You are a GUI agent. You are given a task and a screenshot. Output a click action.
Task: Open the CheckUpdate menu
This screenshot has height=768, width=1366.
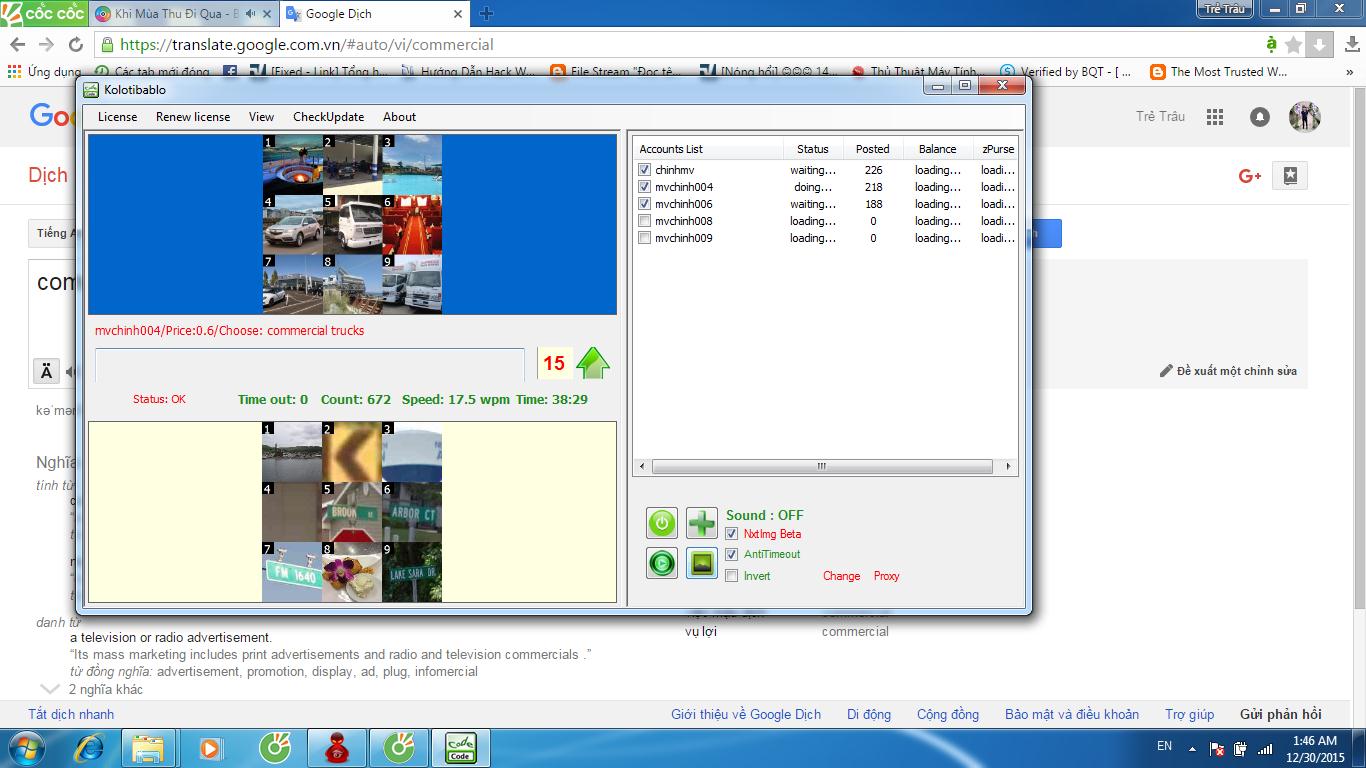(x=328, y=117)
